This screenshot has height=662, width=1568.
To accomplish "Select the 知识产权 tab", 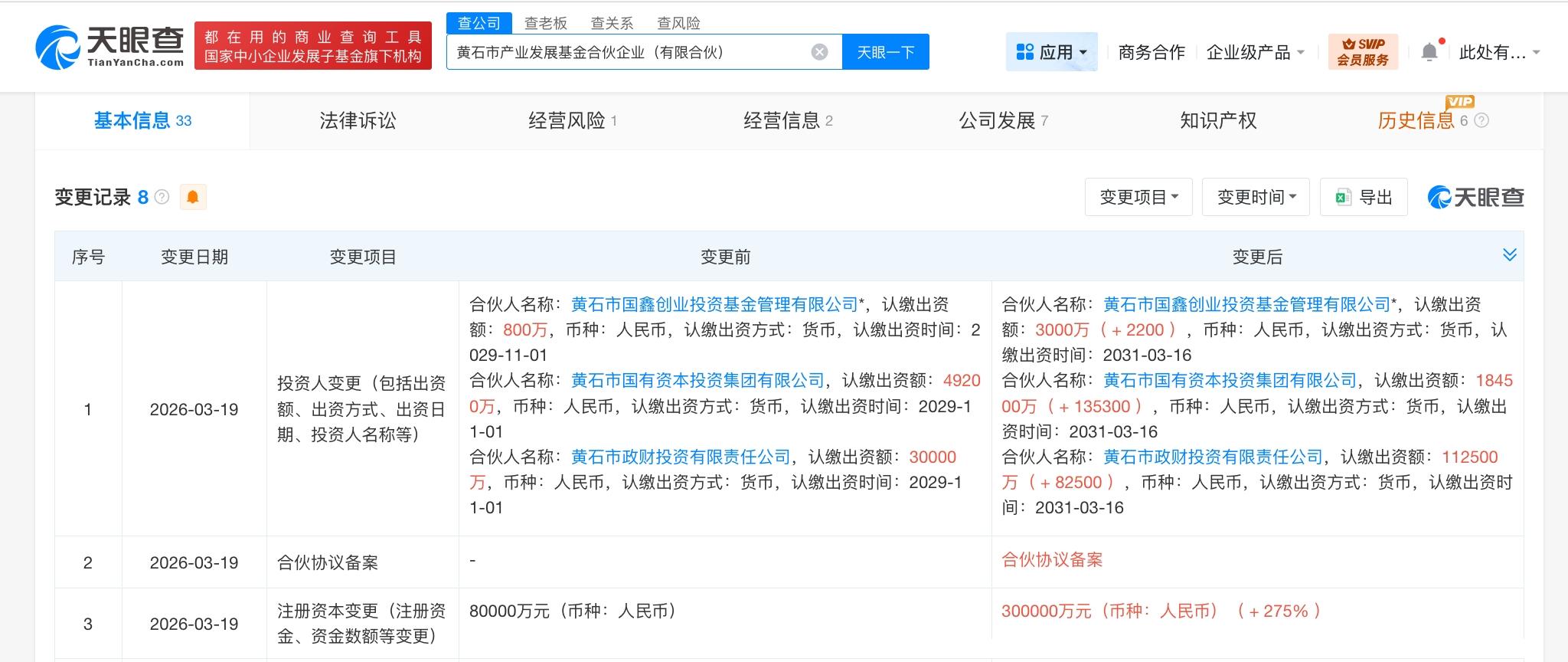I will pyautogui.click(x=1218, y=120).
